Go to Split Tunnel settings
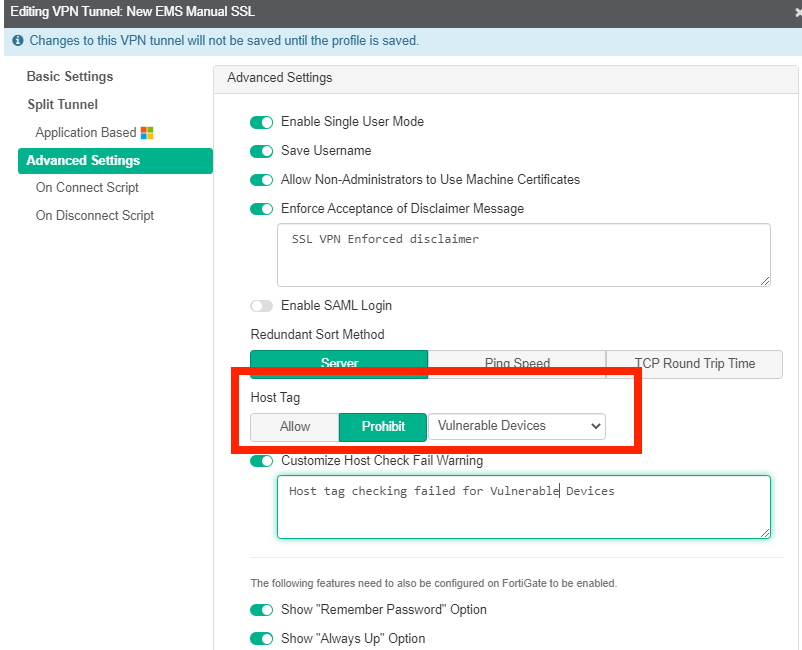 click(x=62, y=105)
